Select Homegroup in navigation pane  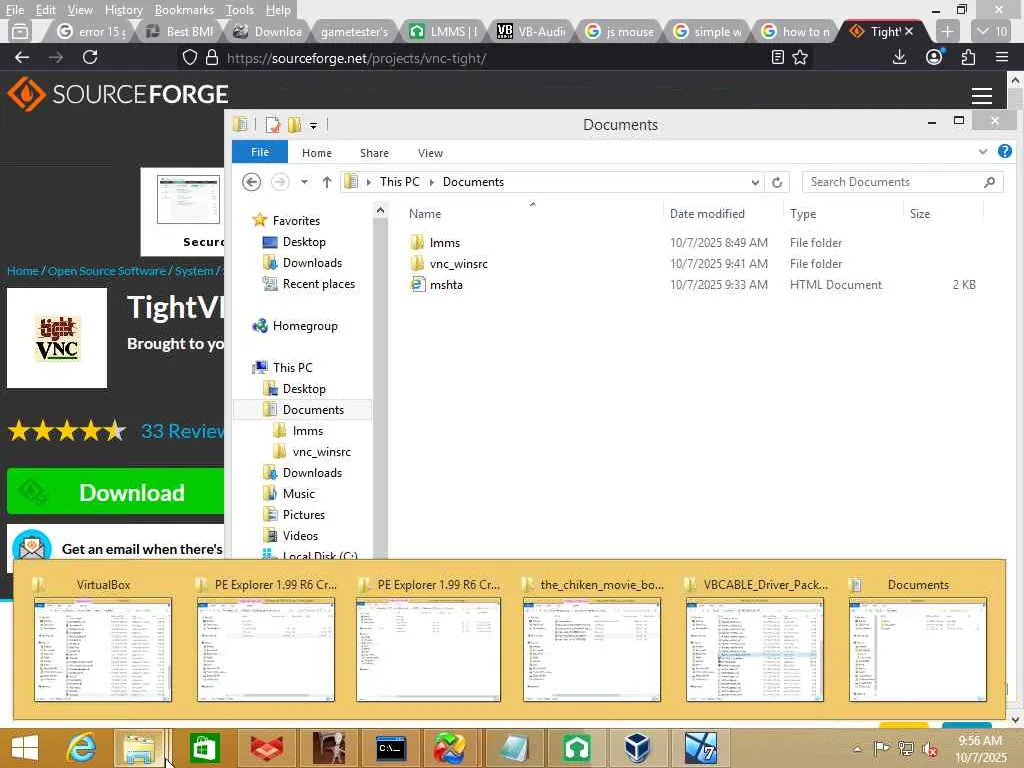tap(305, 326)
